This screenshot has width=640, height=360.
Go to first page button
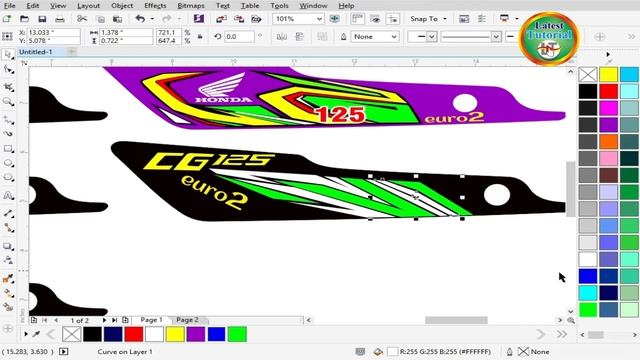pyautogui.click(x=44, y=320)
